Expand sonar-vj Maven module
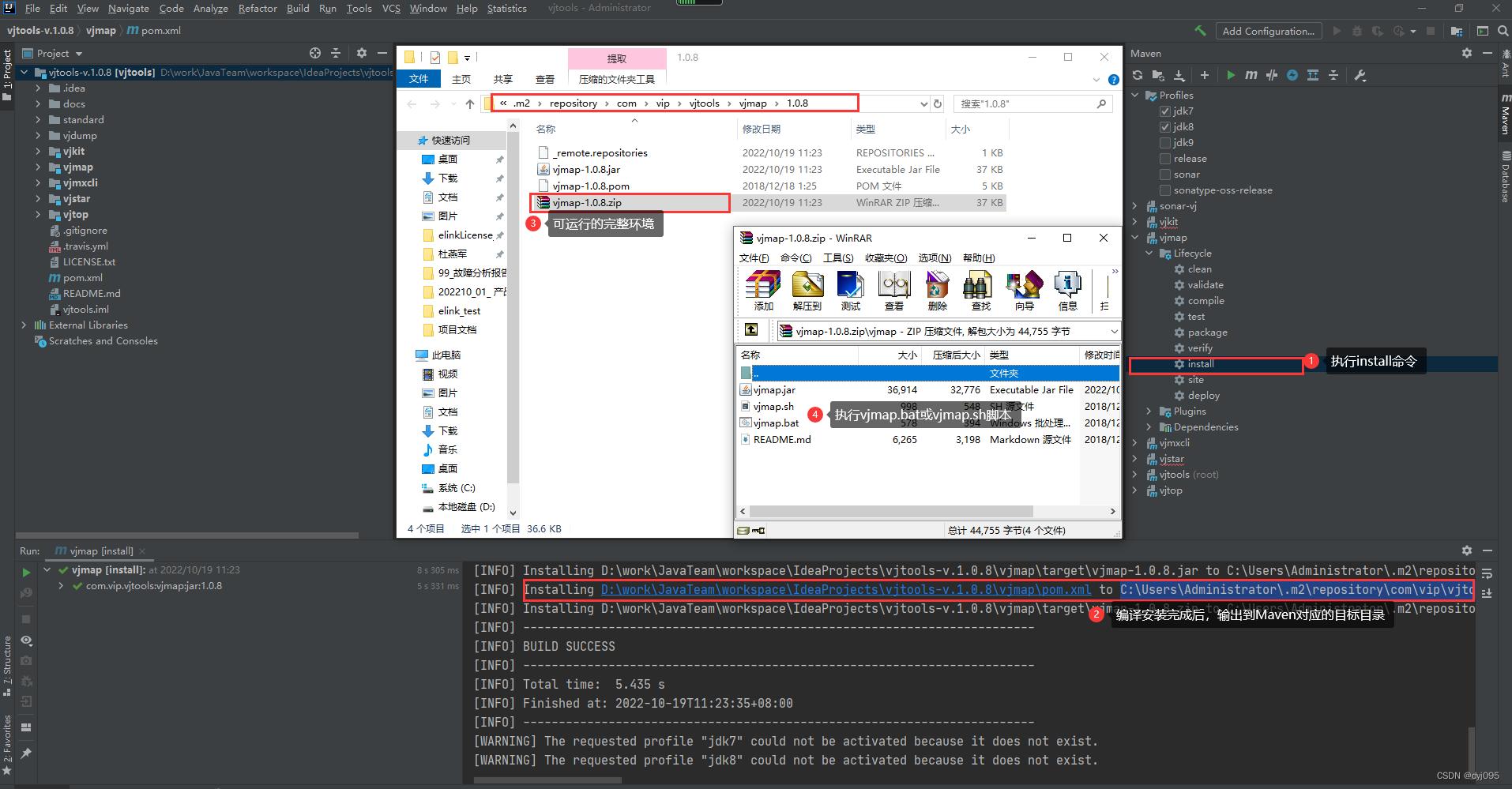The width and height of the screenshot is (1512, 789). click(1135, 206)
